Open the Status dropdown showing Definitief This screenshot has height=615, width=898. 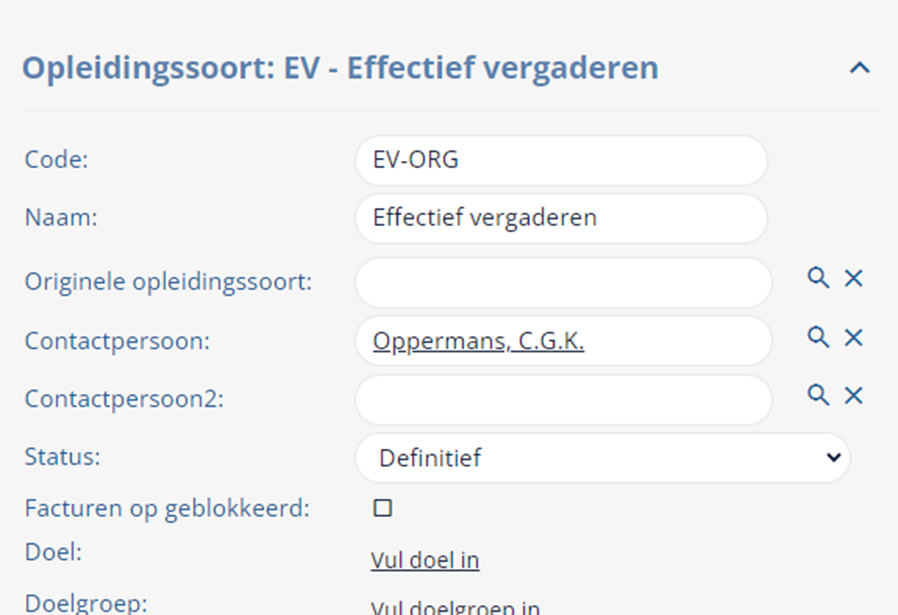pos(602,458)
